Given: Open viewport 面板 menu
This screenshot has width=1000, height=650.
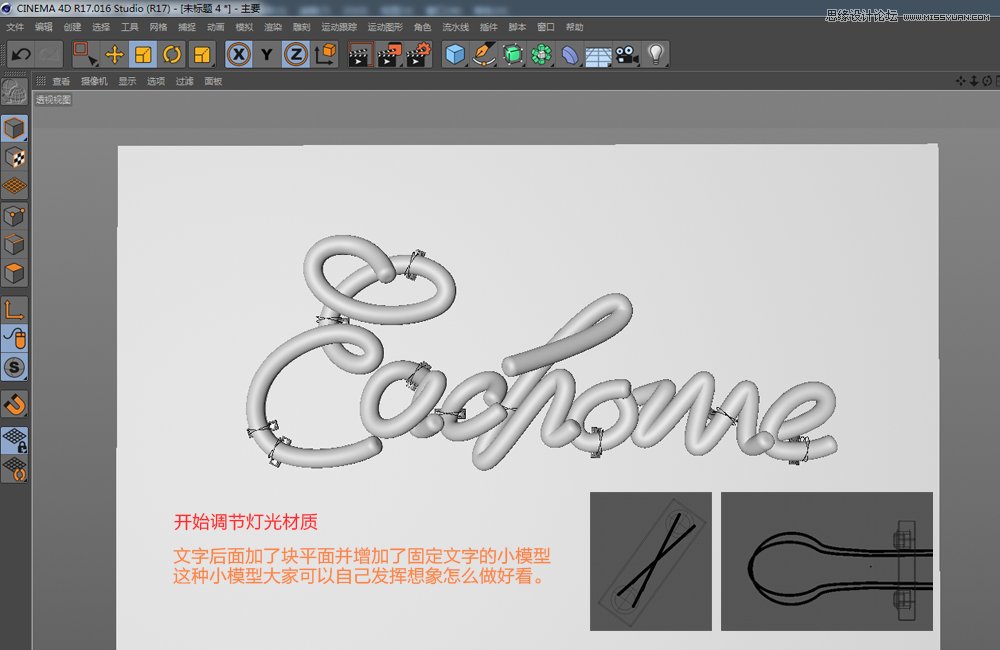Looking at the screenshot, I should [214, 81].
